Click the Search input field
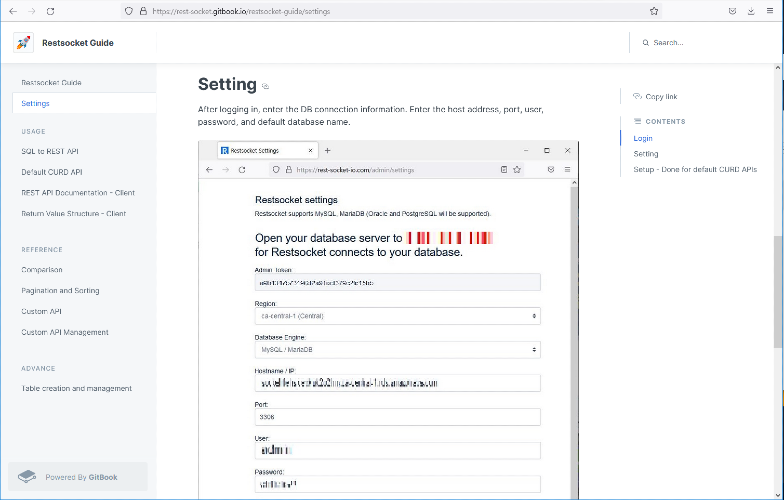Viewport: 784px width, 500px height. click(x=700, y=43)
